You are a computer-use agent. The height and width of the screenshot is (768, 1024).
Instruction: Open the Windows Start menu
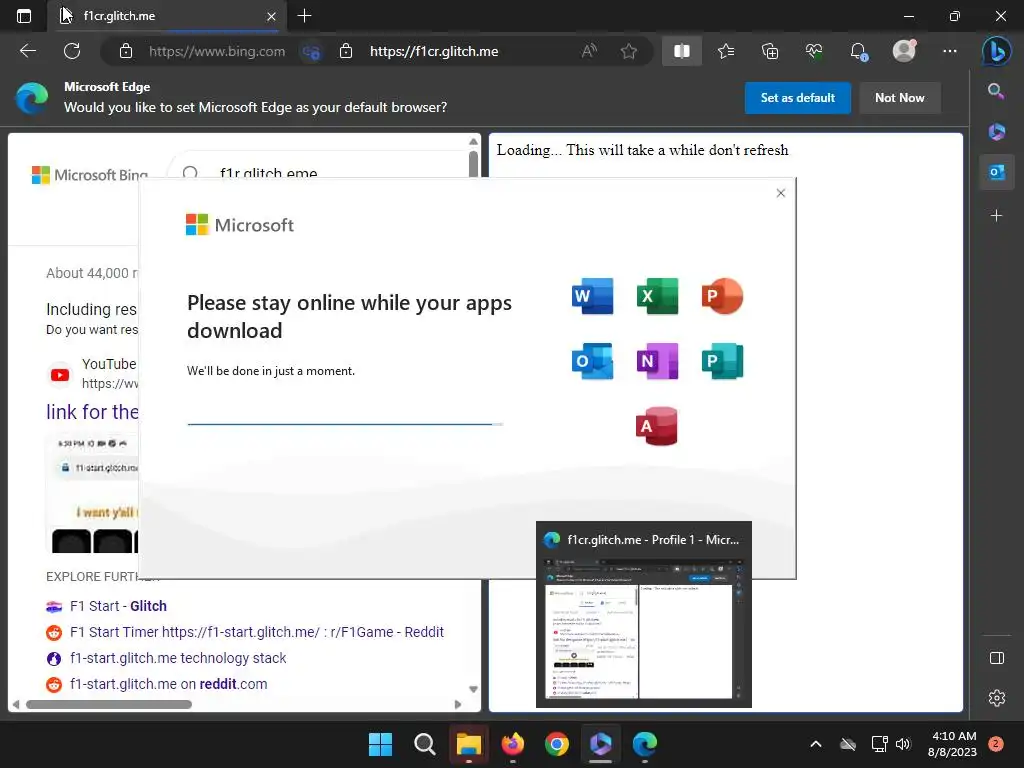(x=381, y=744)
